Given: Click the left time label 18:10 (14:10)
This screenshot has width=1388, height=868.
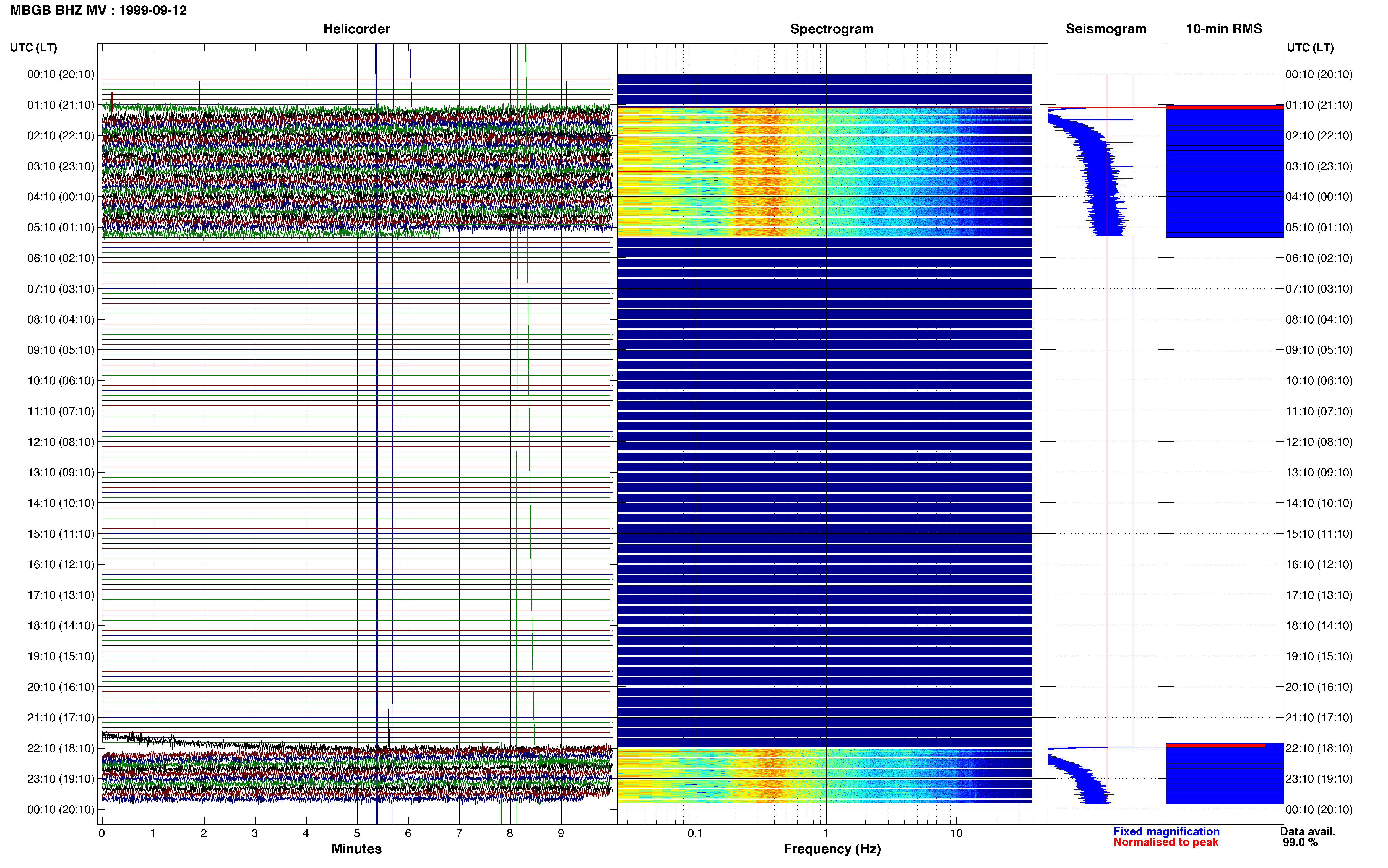Looking at the screenshot, I should click(61, 626).
